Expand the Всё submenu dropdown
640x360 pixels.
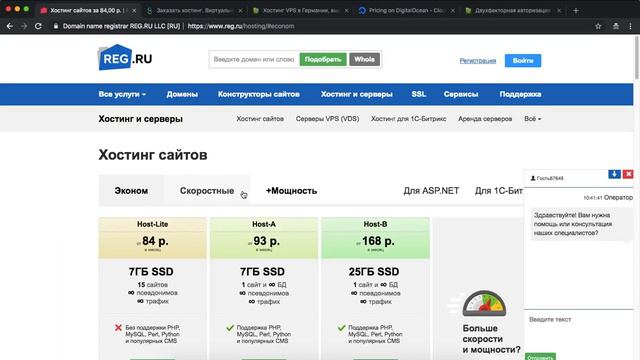pyautogui.click(x=533, y=119)
